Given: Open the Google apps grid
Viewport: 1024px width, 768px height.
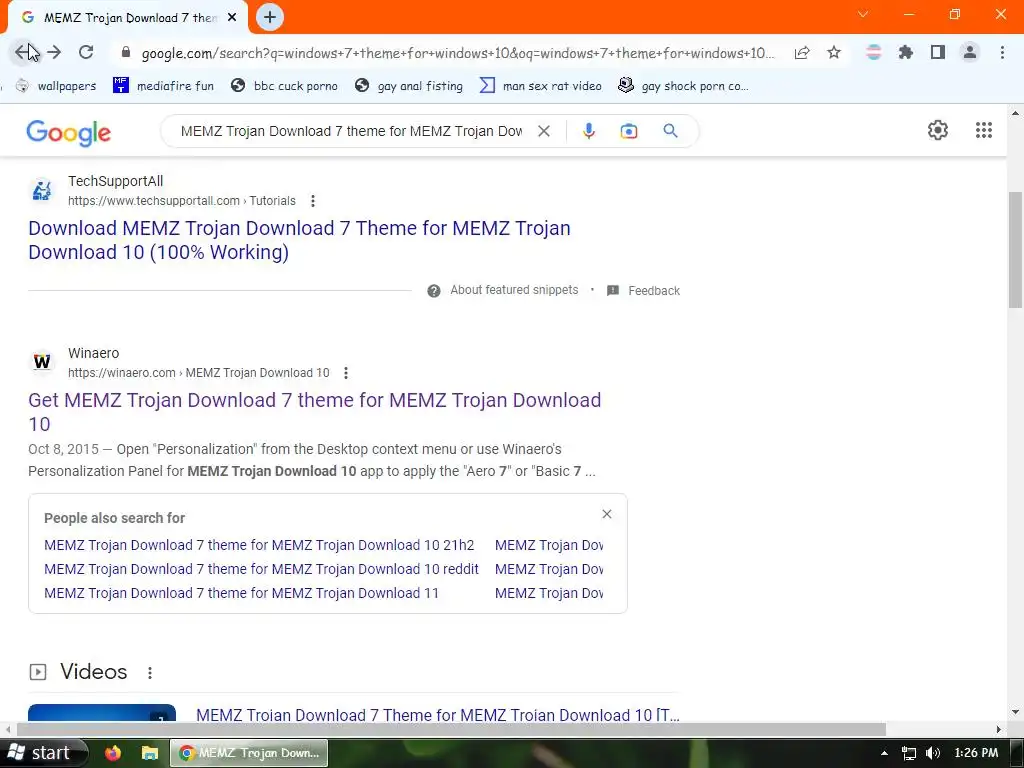Looking at the screenshot, I should click(984, 130).
